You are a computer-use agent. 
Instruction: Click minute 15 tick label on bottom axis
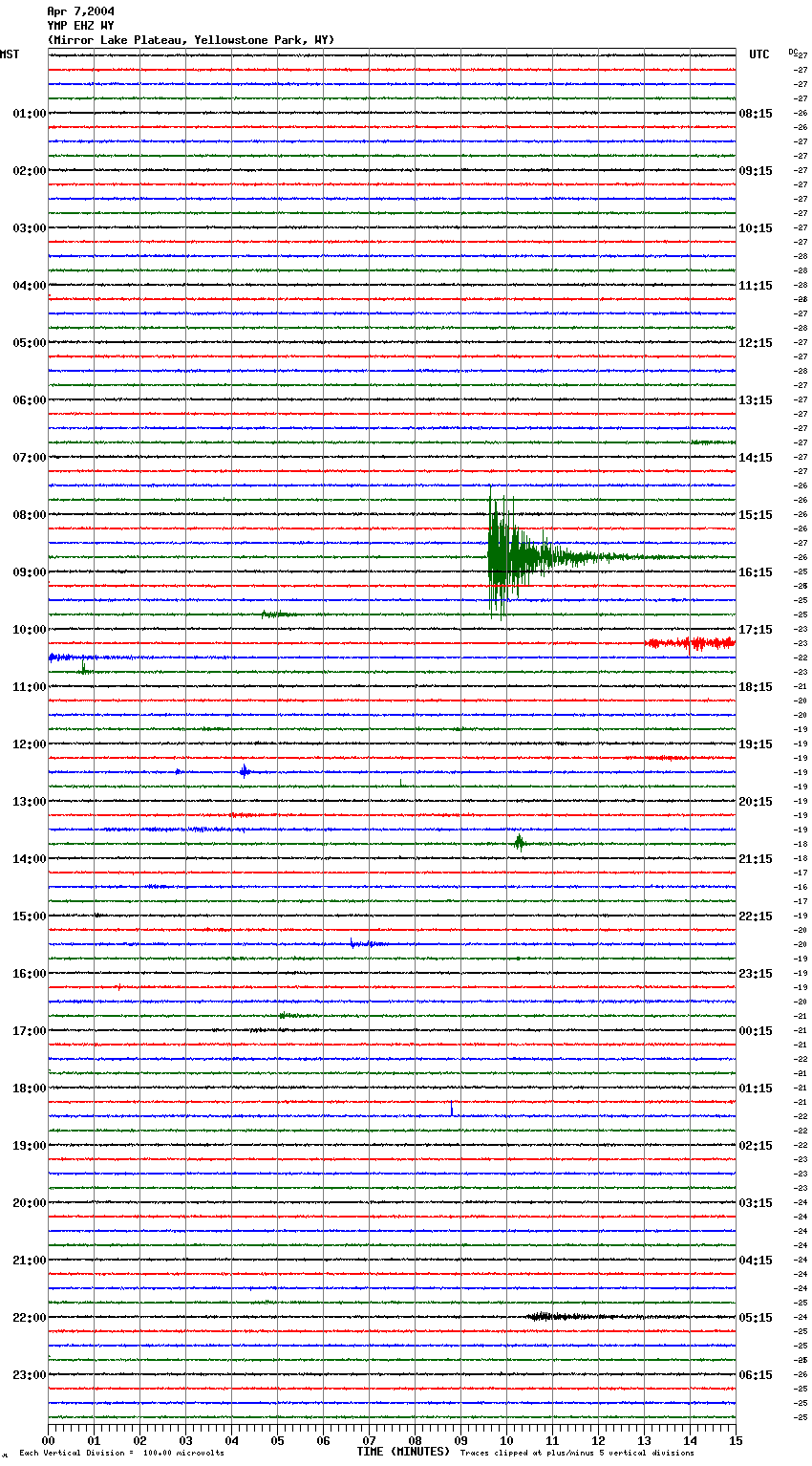736,1440
